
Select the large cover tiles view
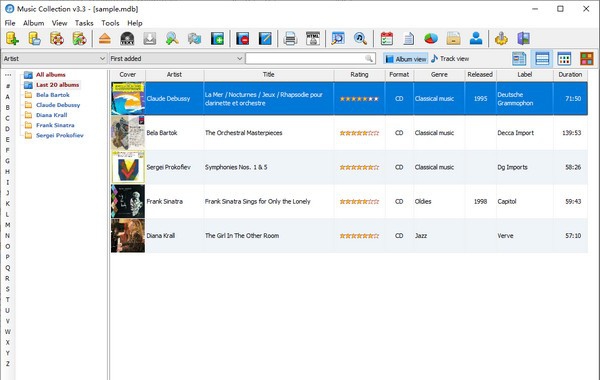tap(587, 59)
